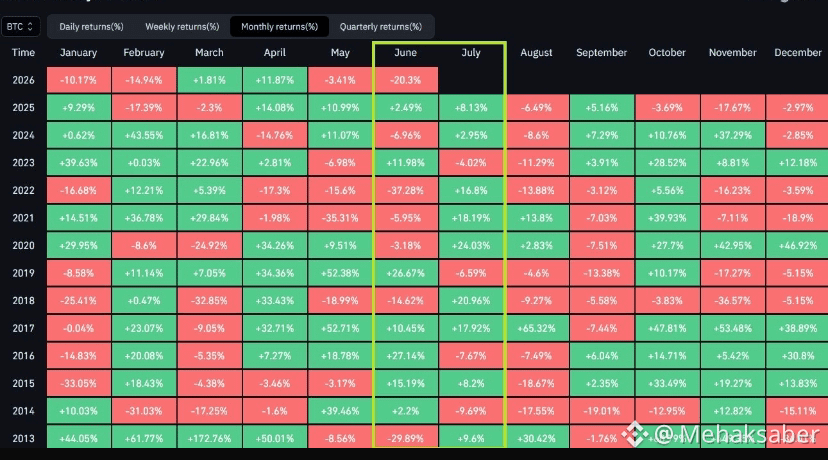Select the 2025 row label
The height and width of the screenshot is (460, 828).
pyautogui.click(x=23, y=108)
